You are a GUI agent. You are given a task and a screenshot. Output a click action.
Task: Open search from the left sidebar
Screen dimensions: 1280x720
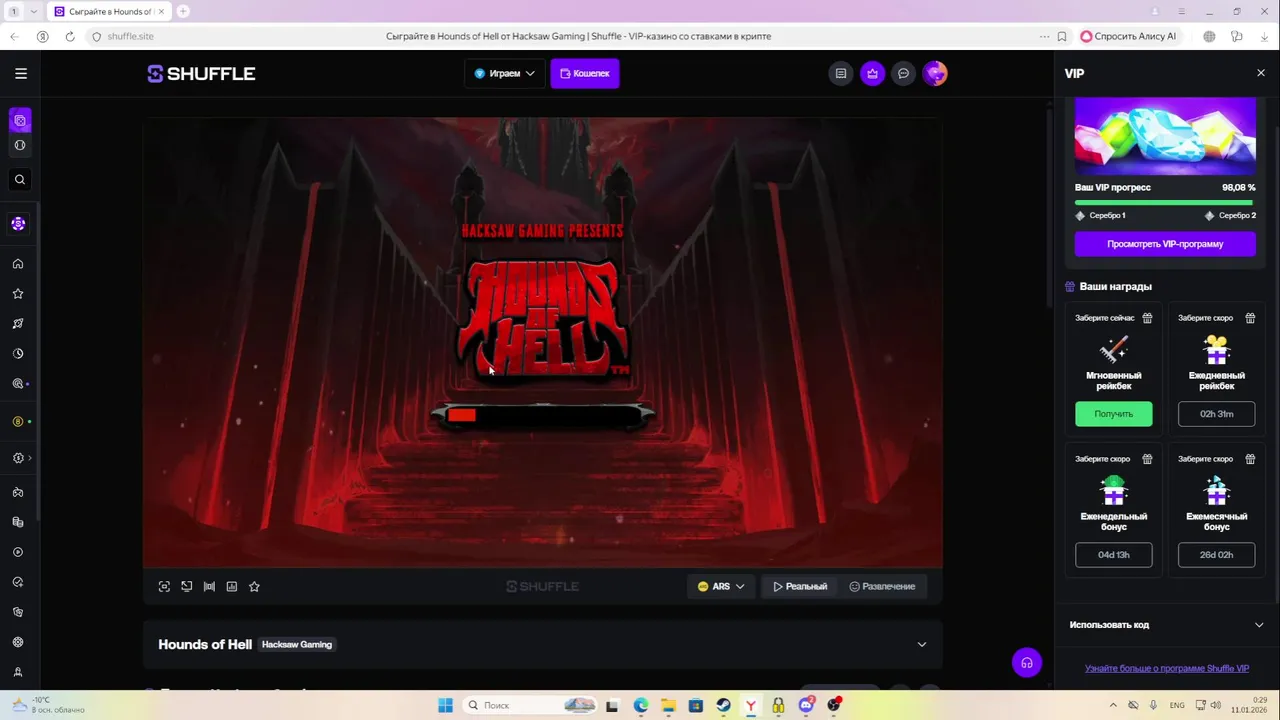click(19, 180)
